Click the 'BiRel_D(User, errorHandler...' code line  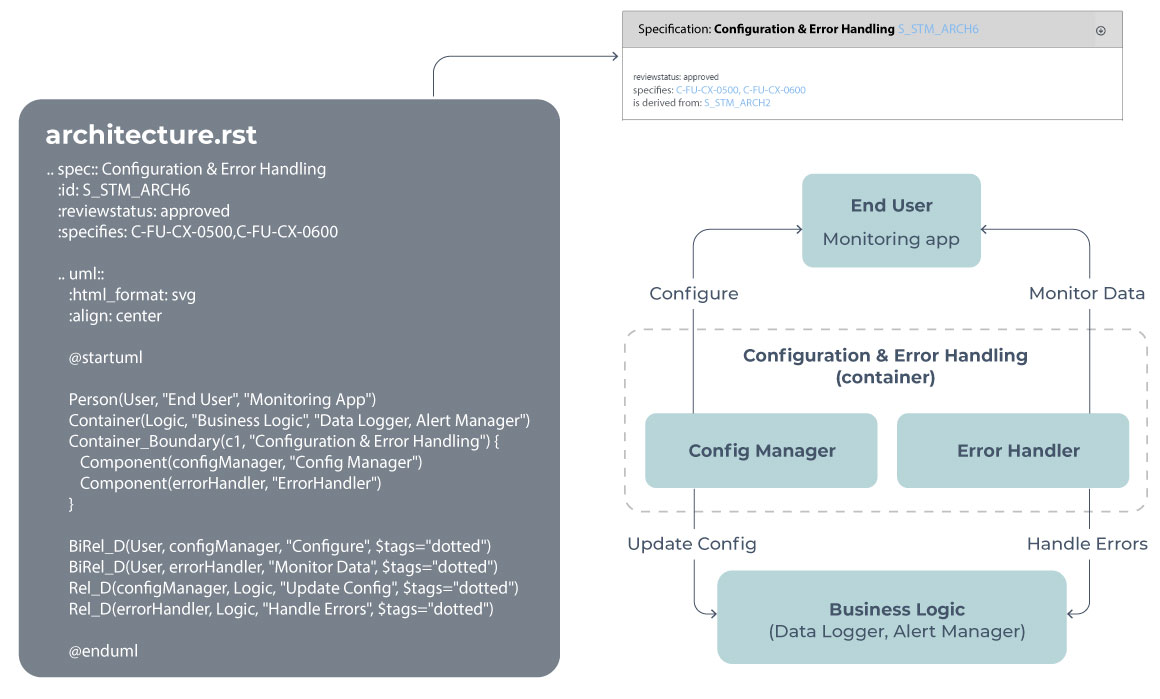point(283,567)
